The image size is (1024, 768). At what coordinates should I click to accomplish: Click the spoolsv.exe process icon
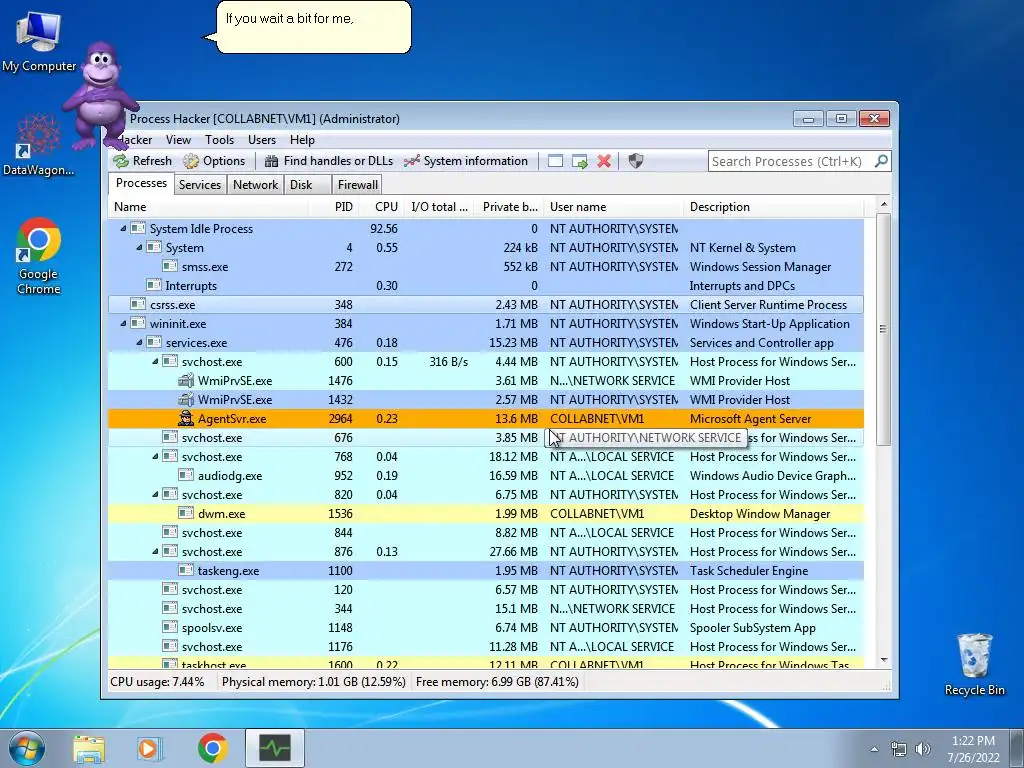(170, 628)
